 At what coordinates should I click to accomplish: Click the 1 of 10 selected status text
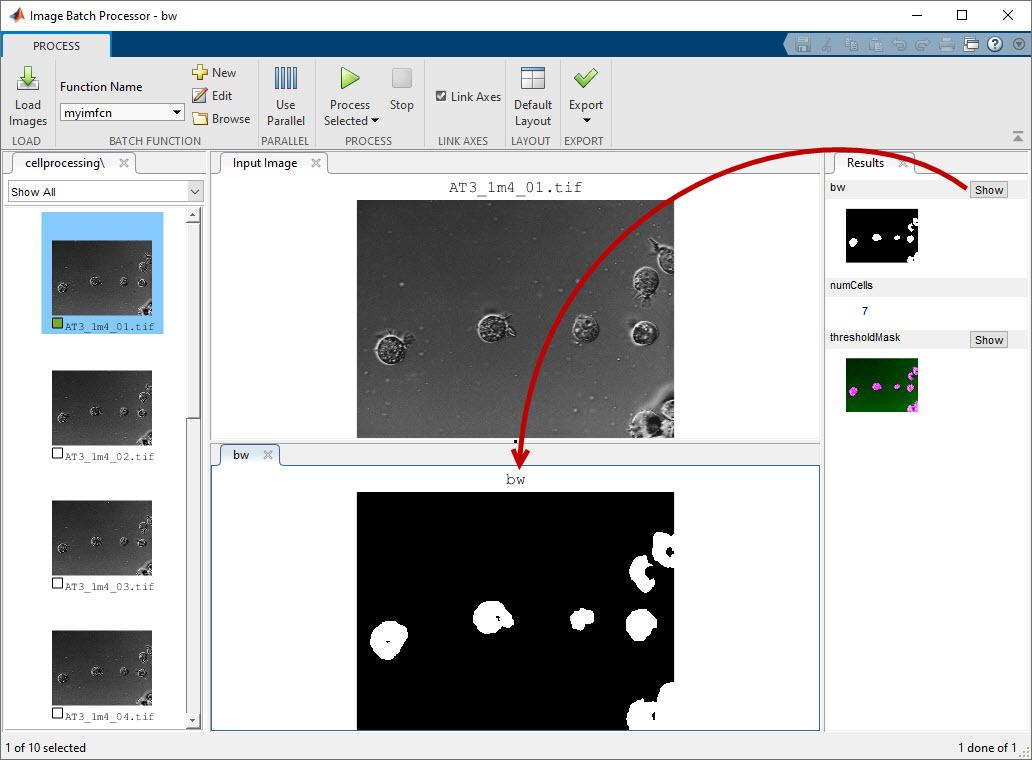pos(45,747)
